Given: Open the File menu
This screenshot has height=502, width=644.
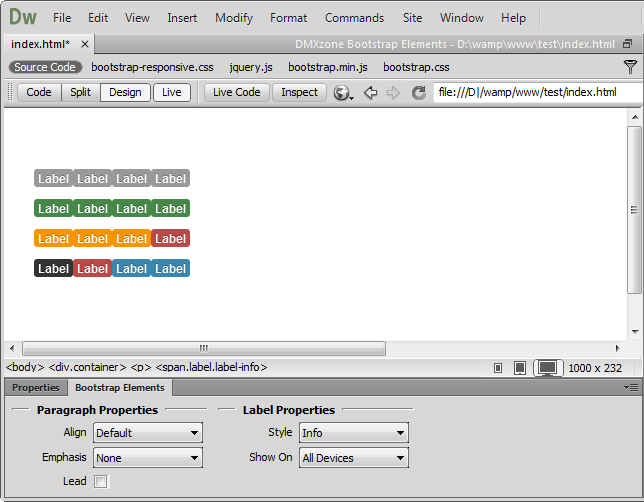Looking at the screenshot, I should pos(62,18).
